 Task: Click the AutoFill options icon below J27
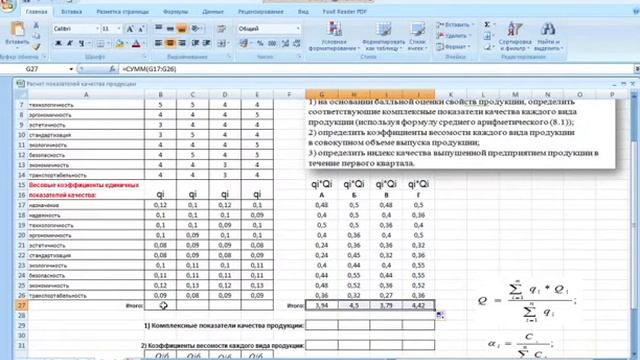pyautogui.click(x=440, y=315)
